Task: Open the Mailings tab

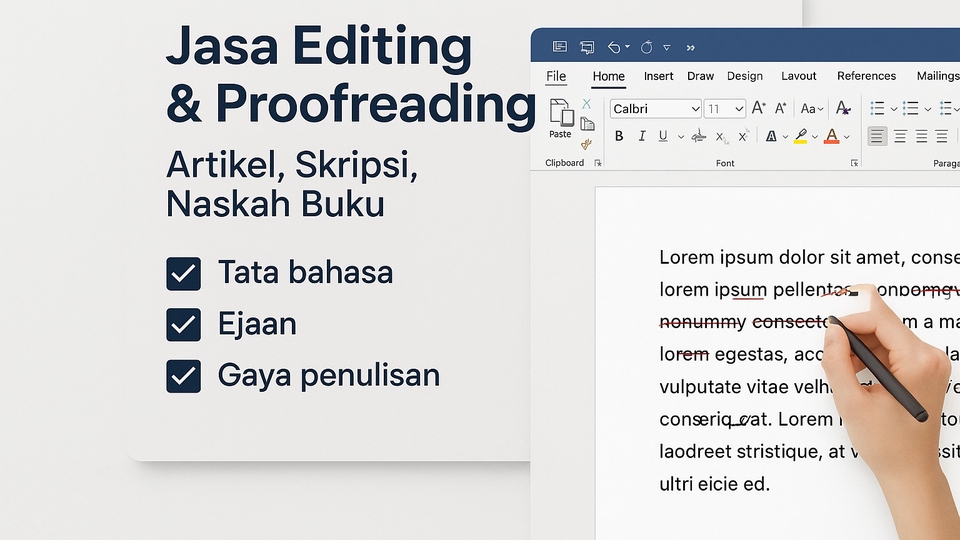Action: 938,76
